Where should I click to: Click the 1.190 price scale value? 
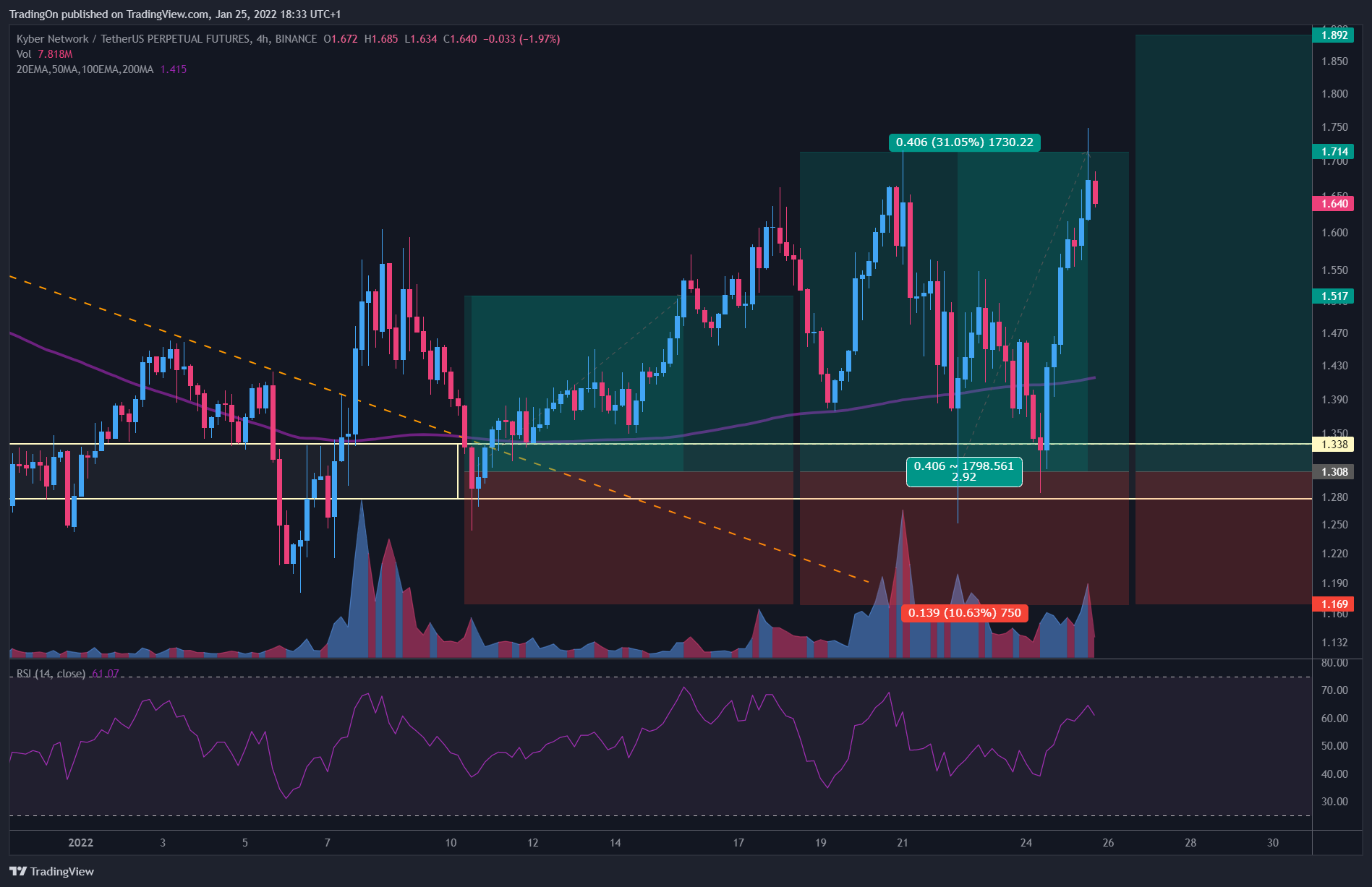click(1334, 583)
